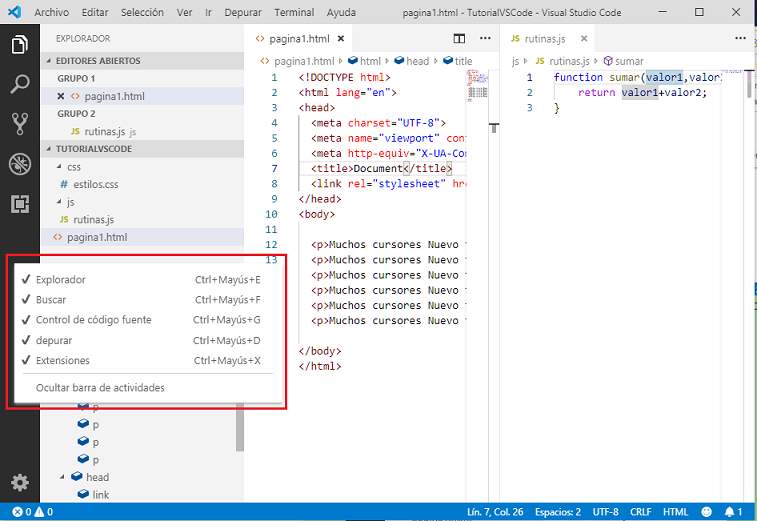
Task: Collapse the head node in outline
Action: point(62,477)
